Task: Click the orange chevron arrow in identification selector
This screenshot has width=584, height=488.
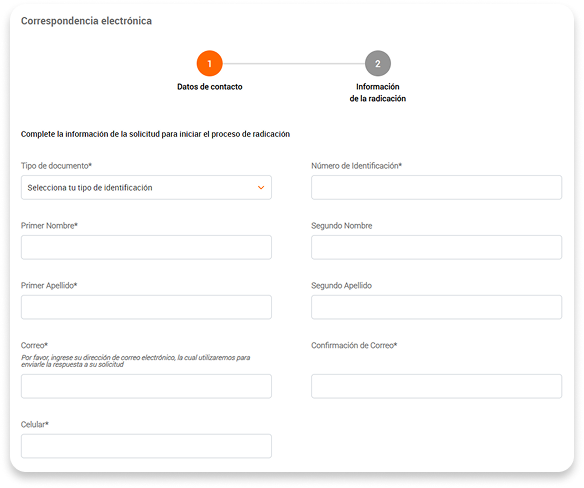Action: tap(261, 187)
